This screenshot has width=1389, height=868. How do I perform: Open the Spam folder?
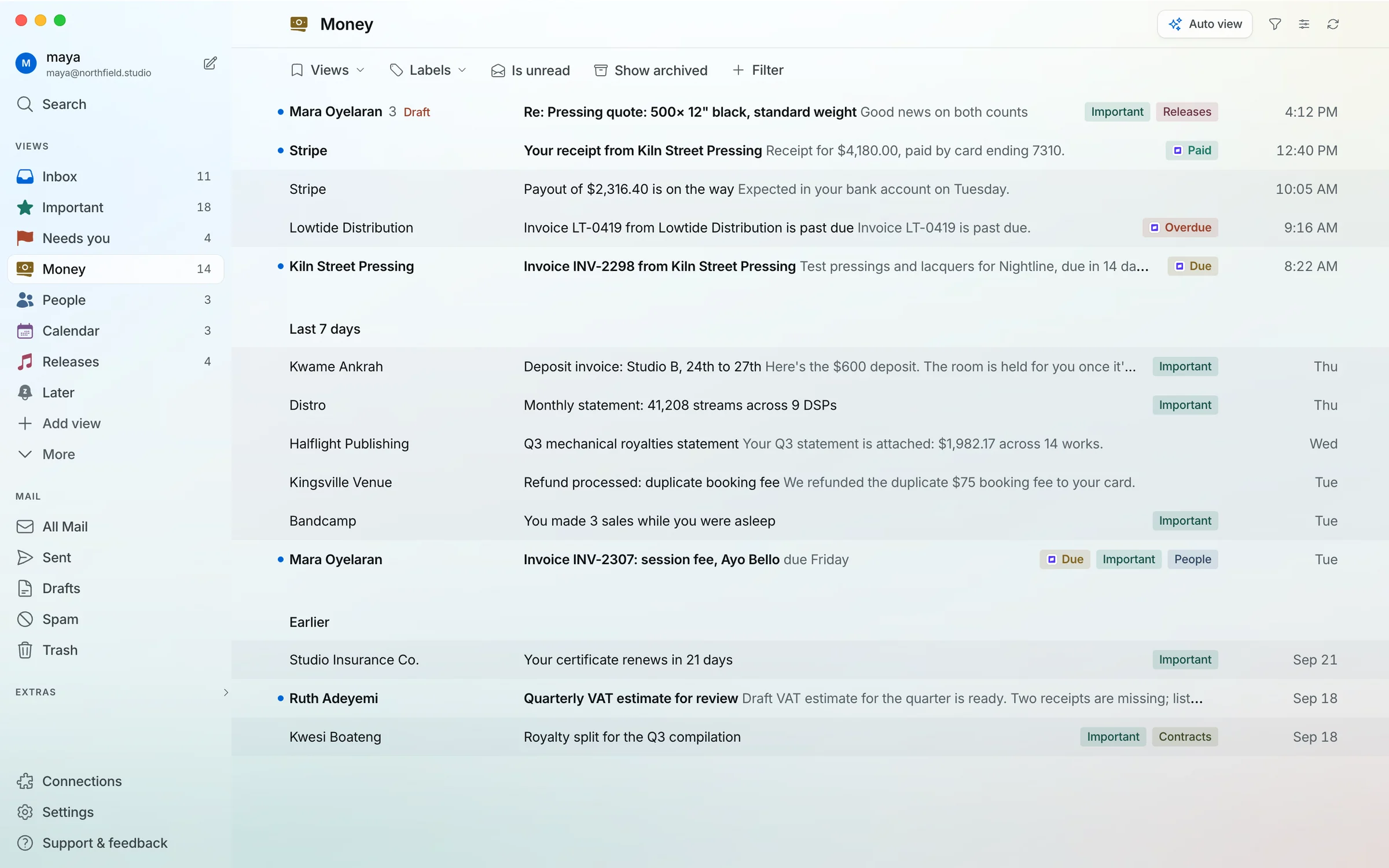tap(116, 619)
